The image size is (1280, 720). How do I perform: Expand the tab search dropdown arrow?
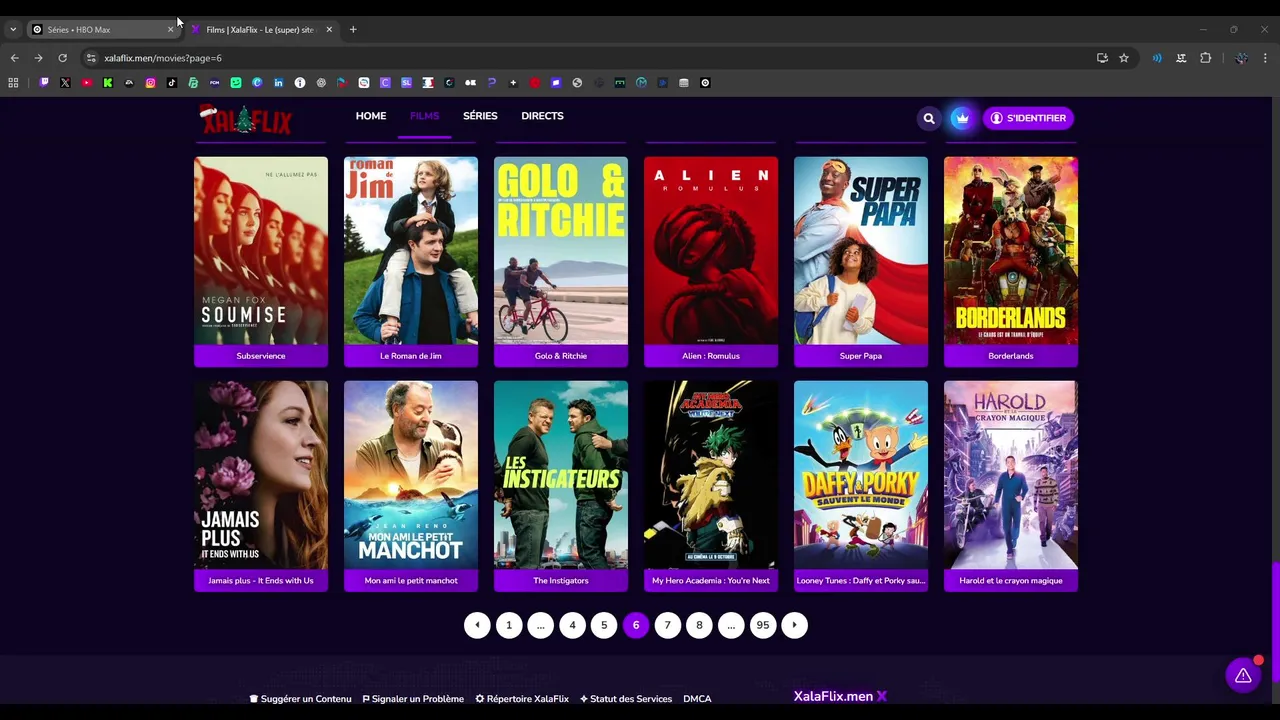point(12,29)
